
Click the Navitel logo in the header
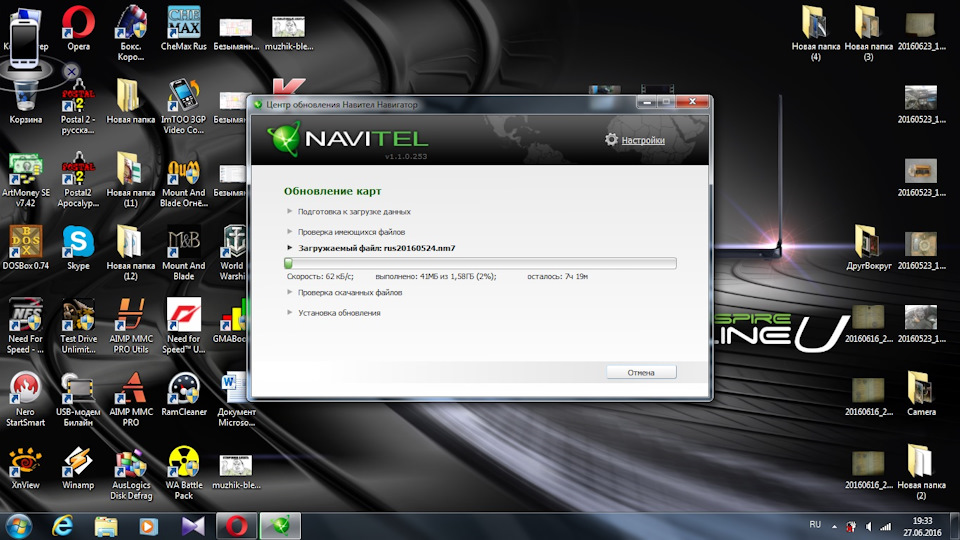[347, 139]
